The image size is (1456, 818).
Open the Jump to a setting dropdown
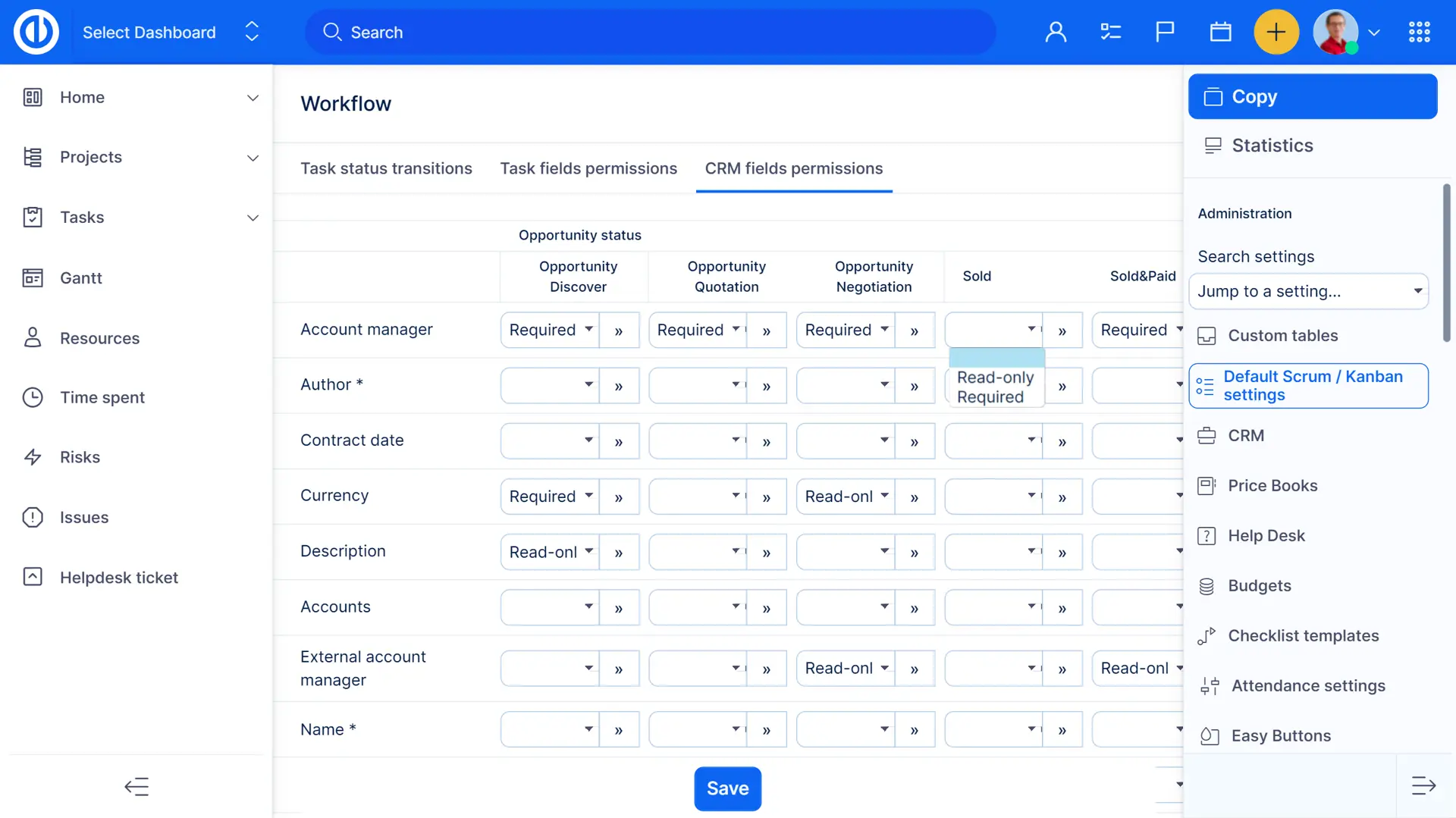[1308, 291]
